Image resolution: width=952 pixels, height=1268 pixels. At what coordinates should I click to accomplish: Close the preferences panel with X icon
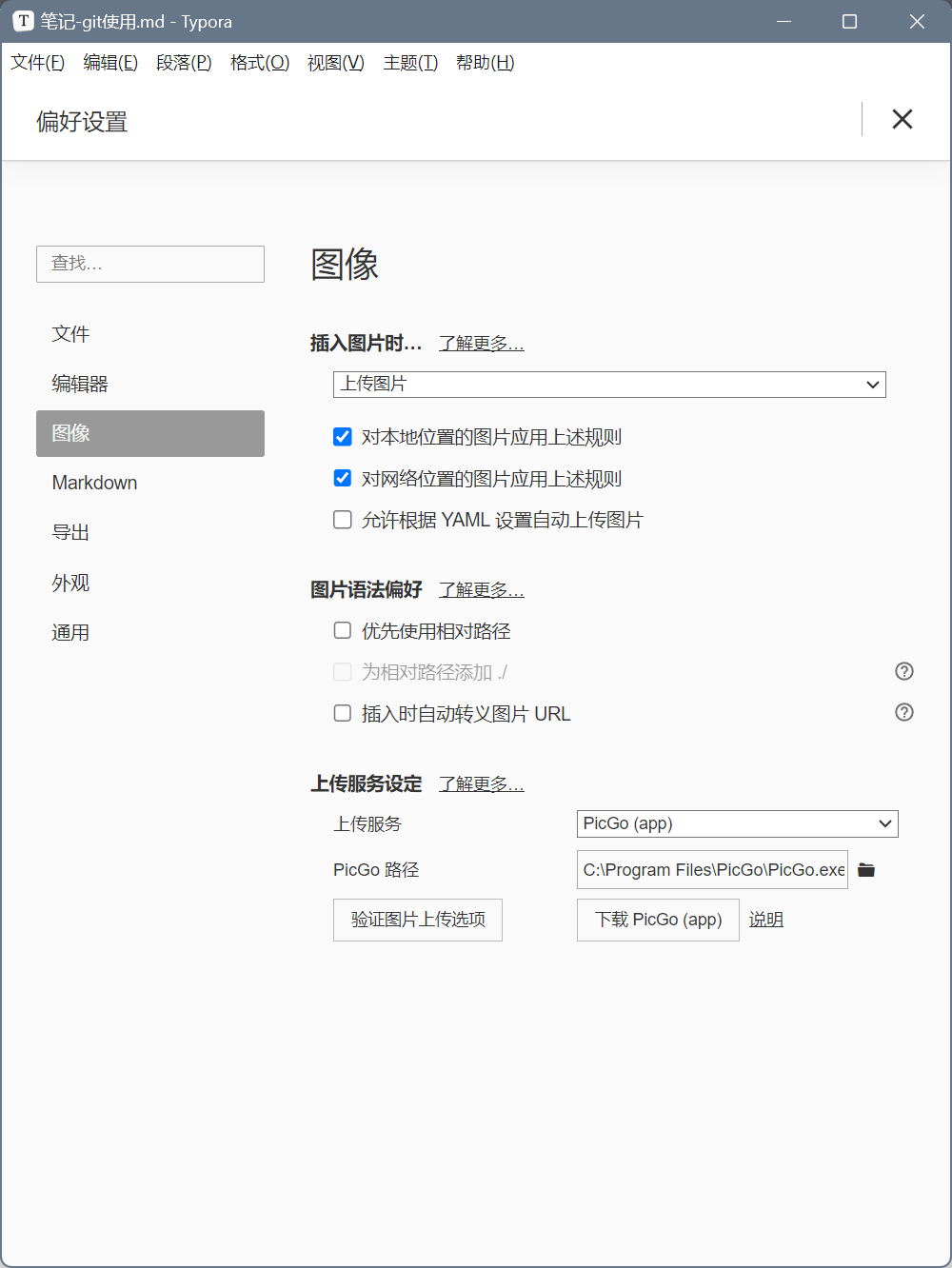pyautogui.click(x=902, y=119)
